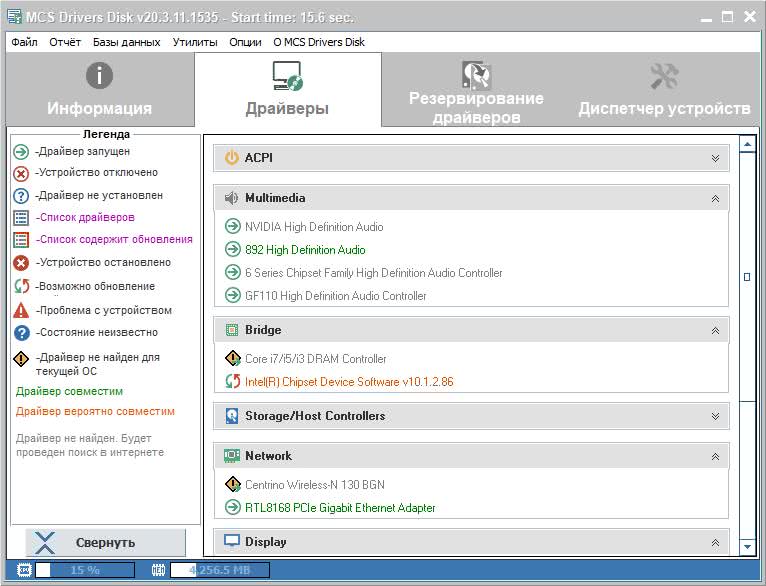Click the 'Список содержит обновления' legend icon
This screenshot has height=586, width=766.
[21, 240]
